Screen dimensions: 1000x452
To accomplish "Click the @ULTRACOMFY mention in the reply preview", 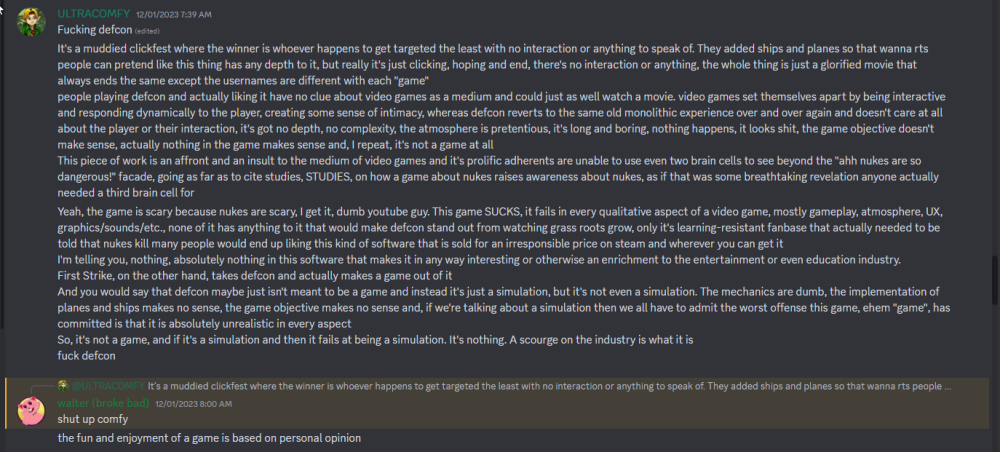I will coord(108,386).
